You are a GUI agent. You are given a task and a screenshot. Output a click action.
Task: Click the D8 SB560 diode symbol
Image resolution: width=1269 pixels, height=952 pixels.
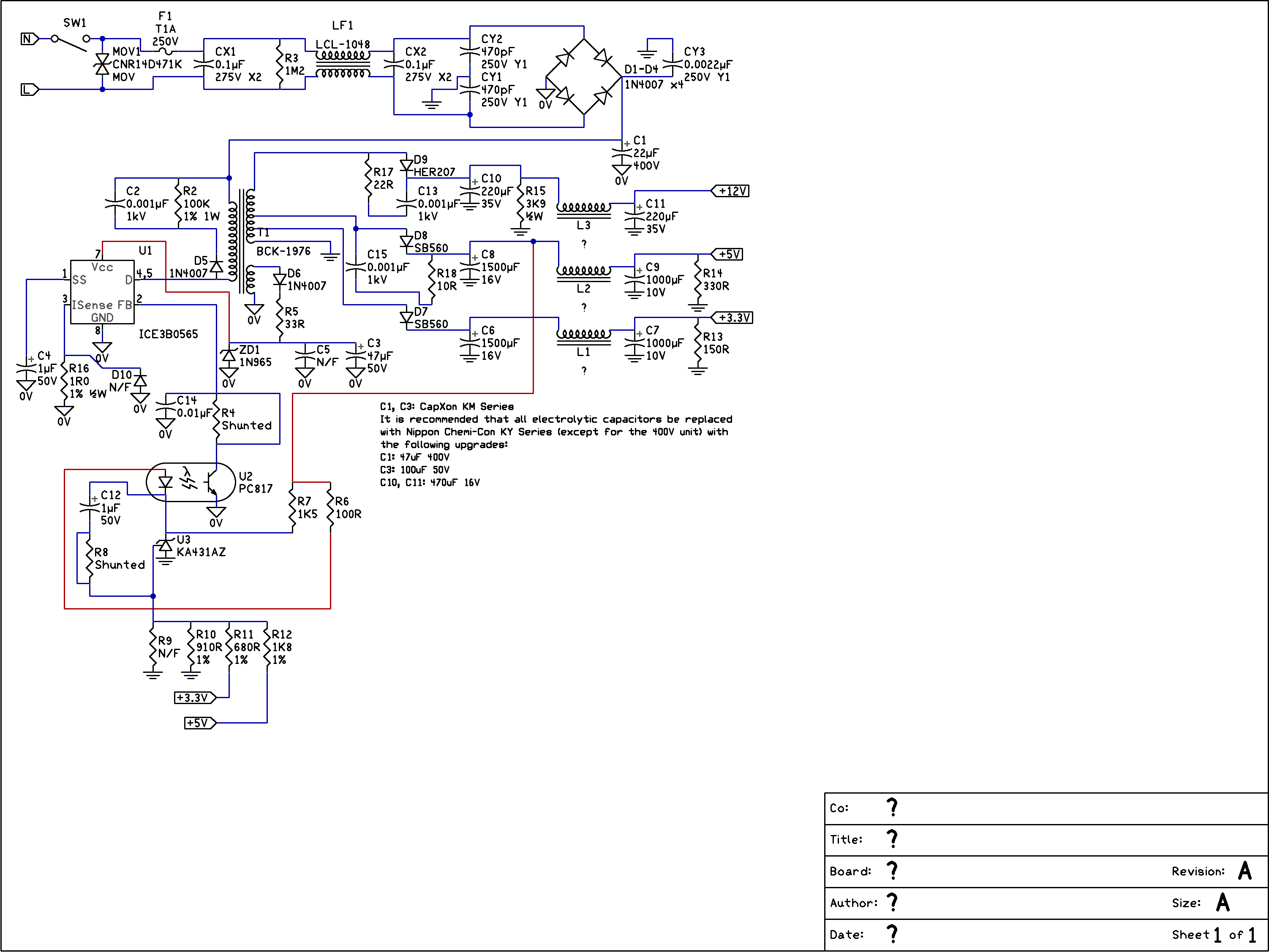(406, 242)
